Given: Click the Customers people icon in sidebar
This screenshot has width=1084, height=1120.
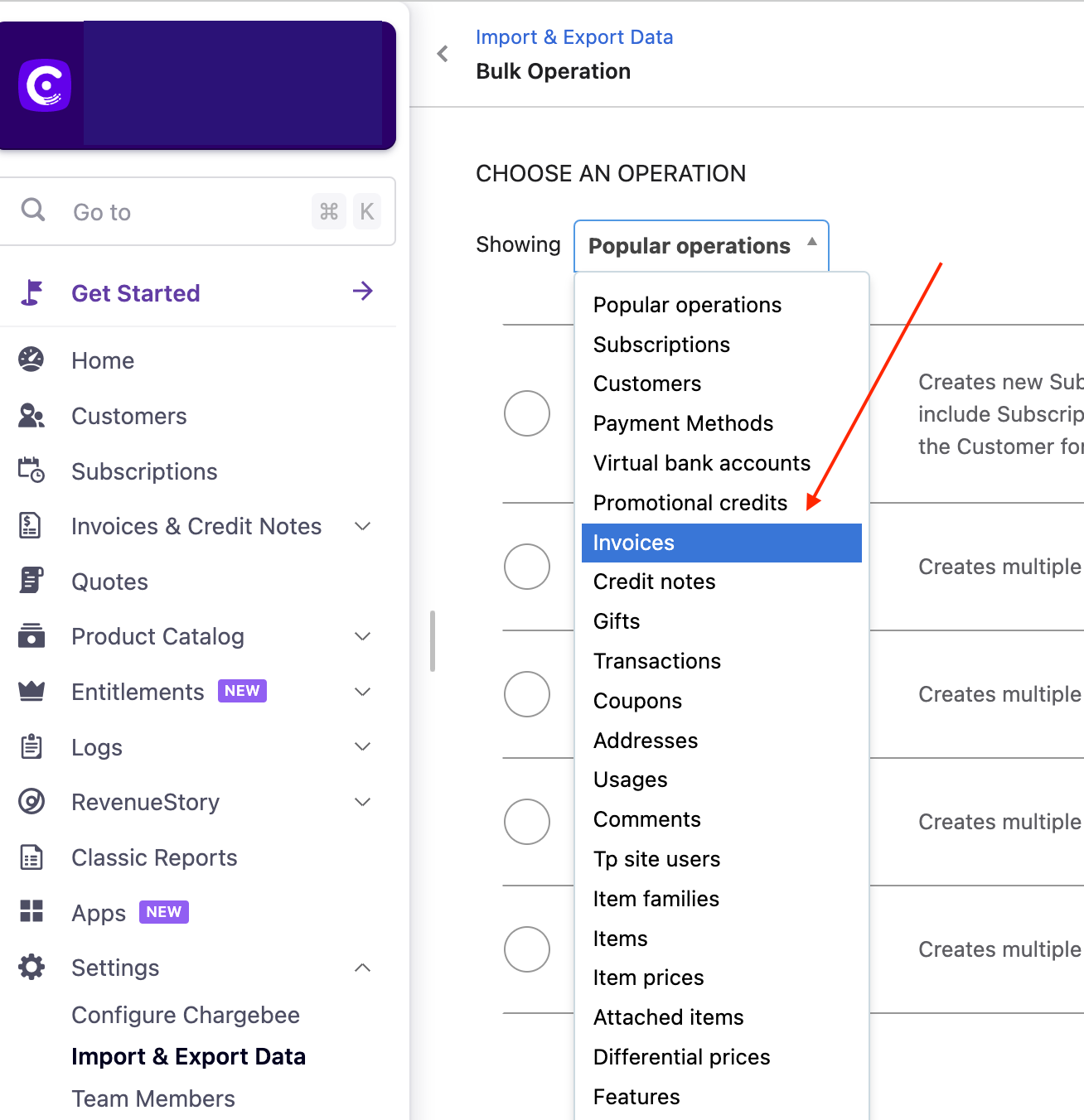Looking at the screenshot, I should [x=31, y=416].
